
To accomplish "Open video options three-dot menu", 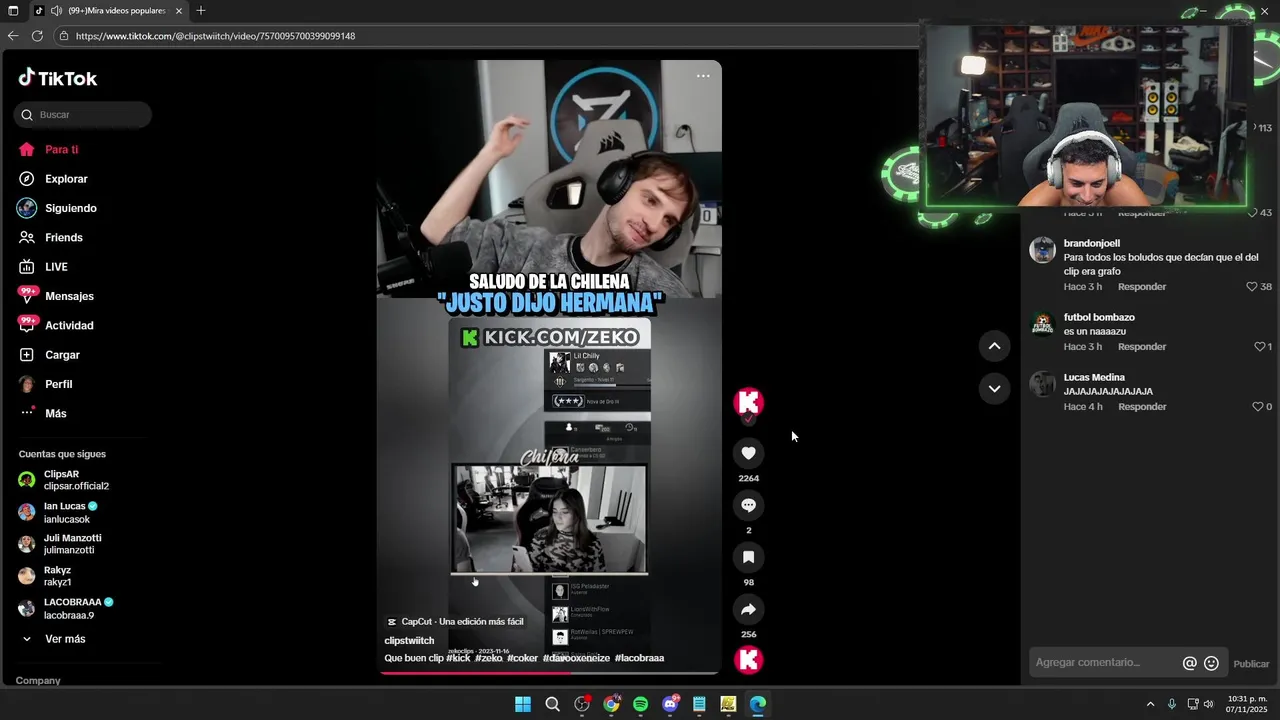I will [703, 76].
